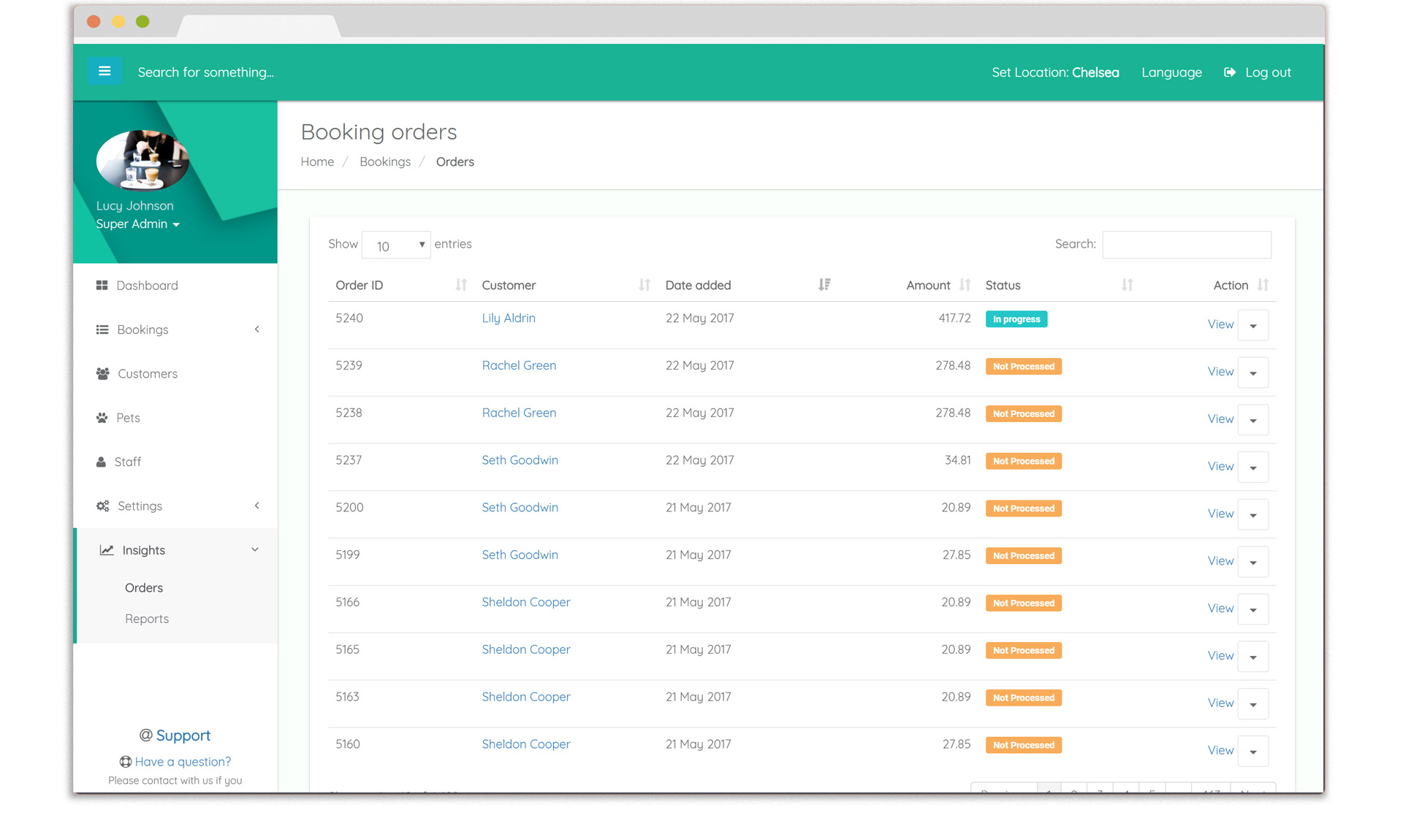Sort table by Amount column
The width and height of the screenshot is (1403, 840).
point(965,285)
